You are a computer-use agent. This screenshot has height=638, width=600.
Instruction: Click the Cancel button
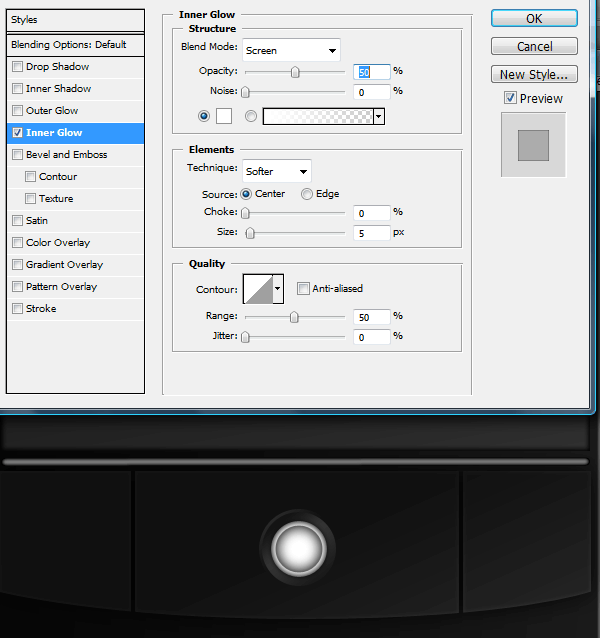coord(534,46)
